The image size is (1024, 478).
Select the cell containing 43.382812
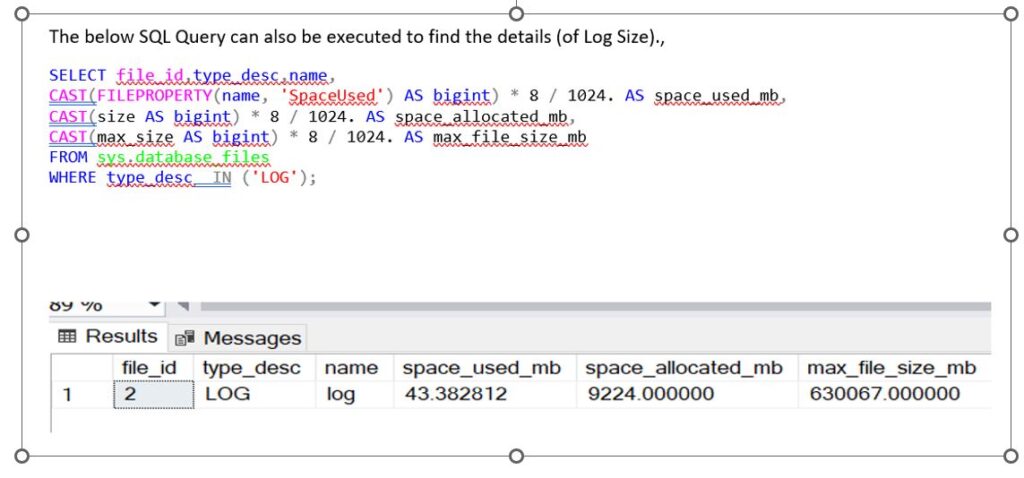coord(455,394)
